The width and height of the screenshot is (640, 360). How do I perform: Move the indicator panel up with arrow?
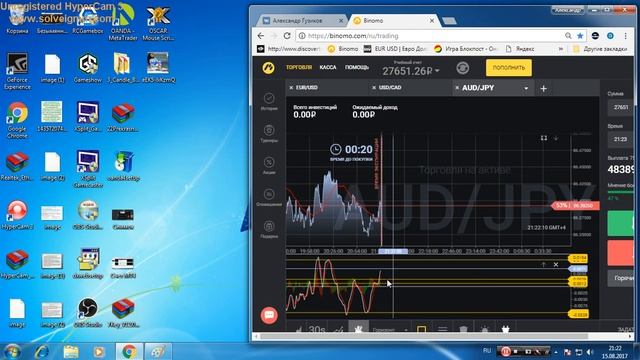coord(544,264)
